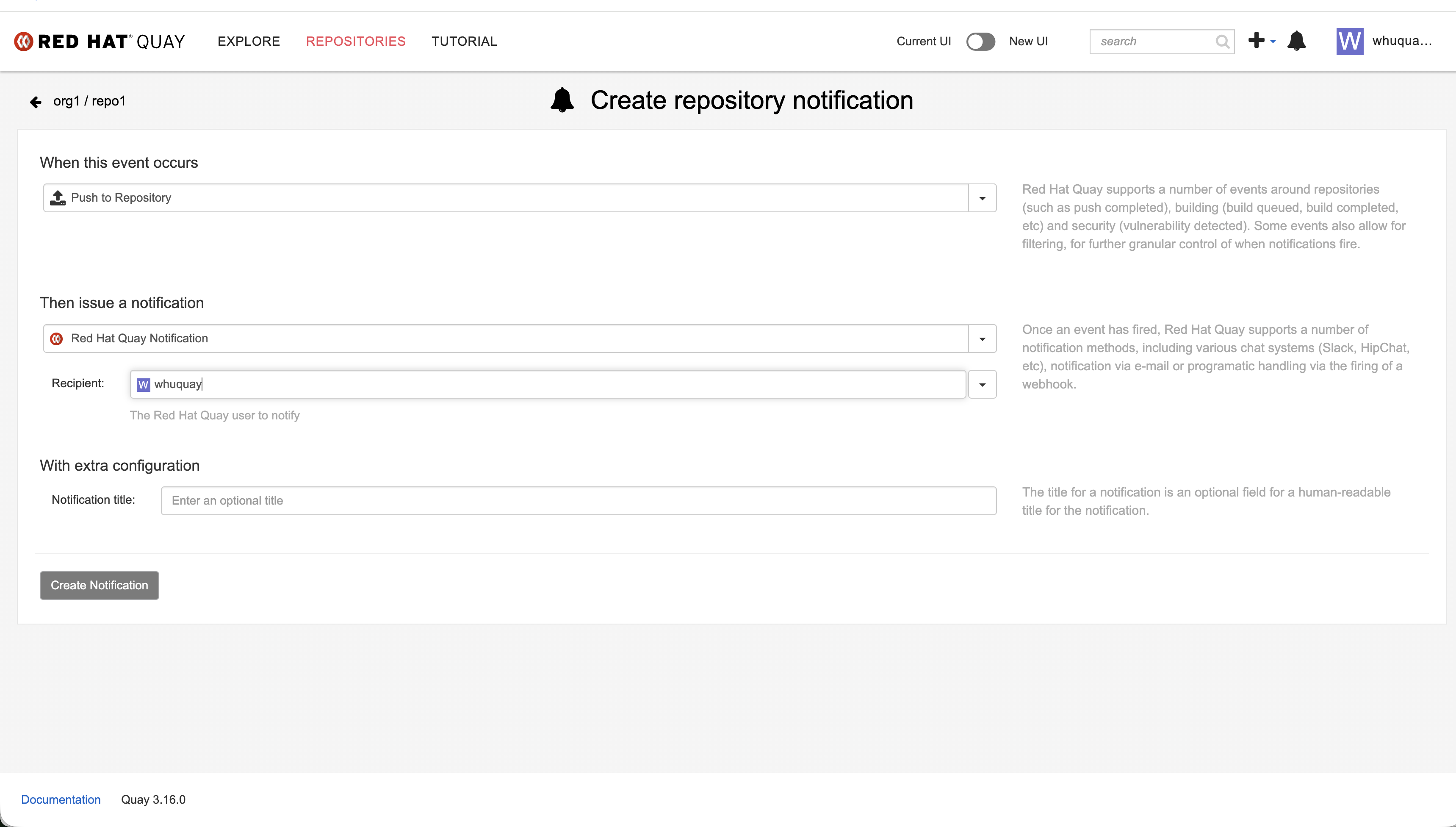Image resolution: width=1456 pixels, height=827 pixels.
Task: Expand the notification method dropdown arrow
Action: pyautogui.click(x=982, y=339)
